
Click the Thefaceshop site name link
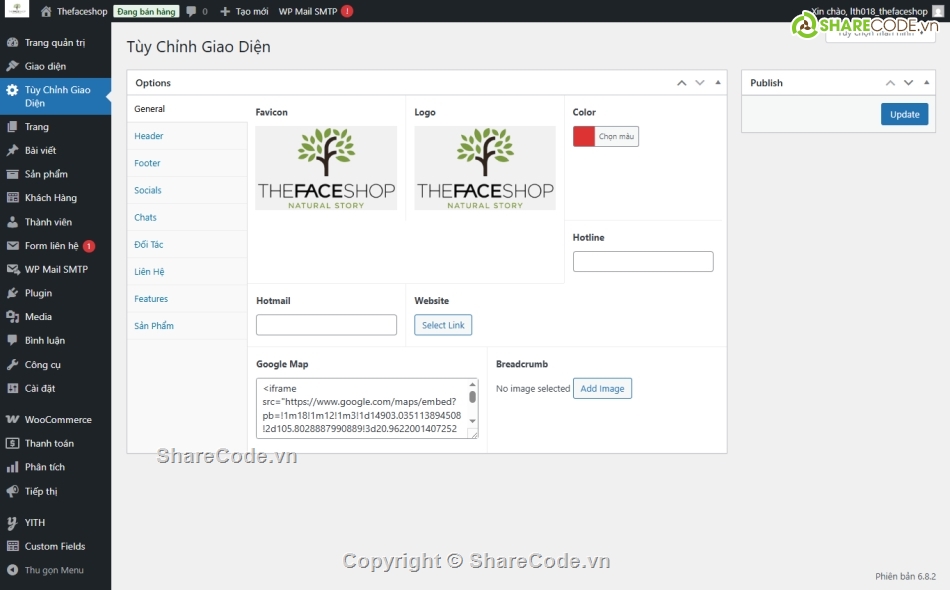tap(82, 12)
